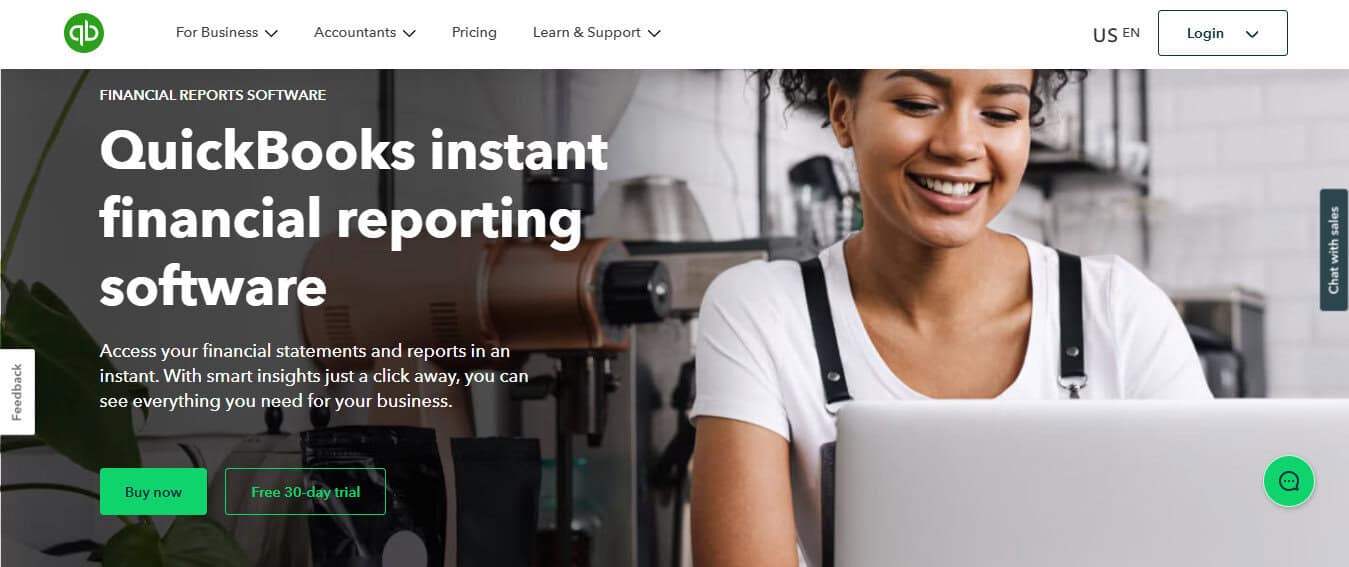
Task: Expand the For Business dropdown chevron
Action: [271, 33]
